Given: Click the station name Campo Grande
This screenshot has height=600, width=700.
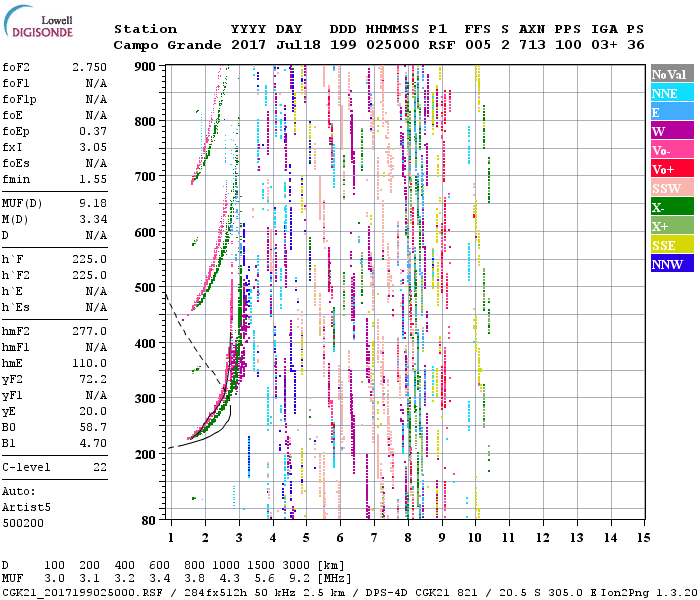Looking at the screenshot, I should [167, 45].
